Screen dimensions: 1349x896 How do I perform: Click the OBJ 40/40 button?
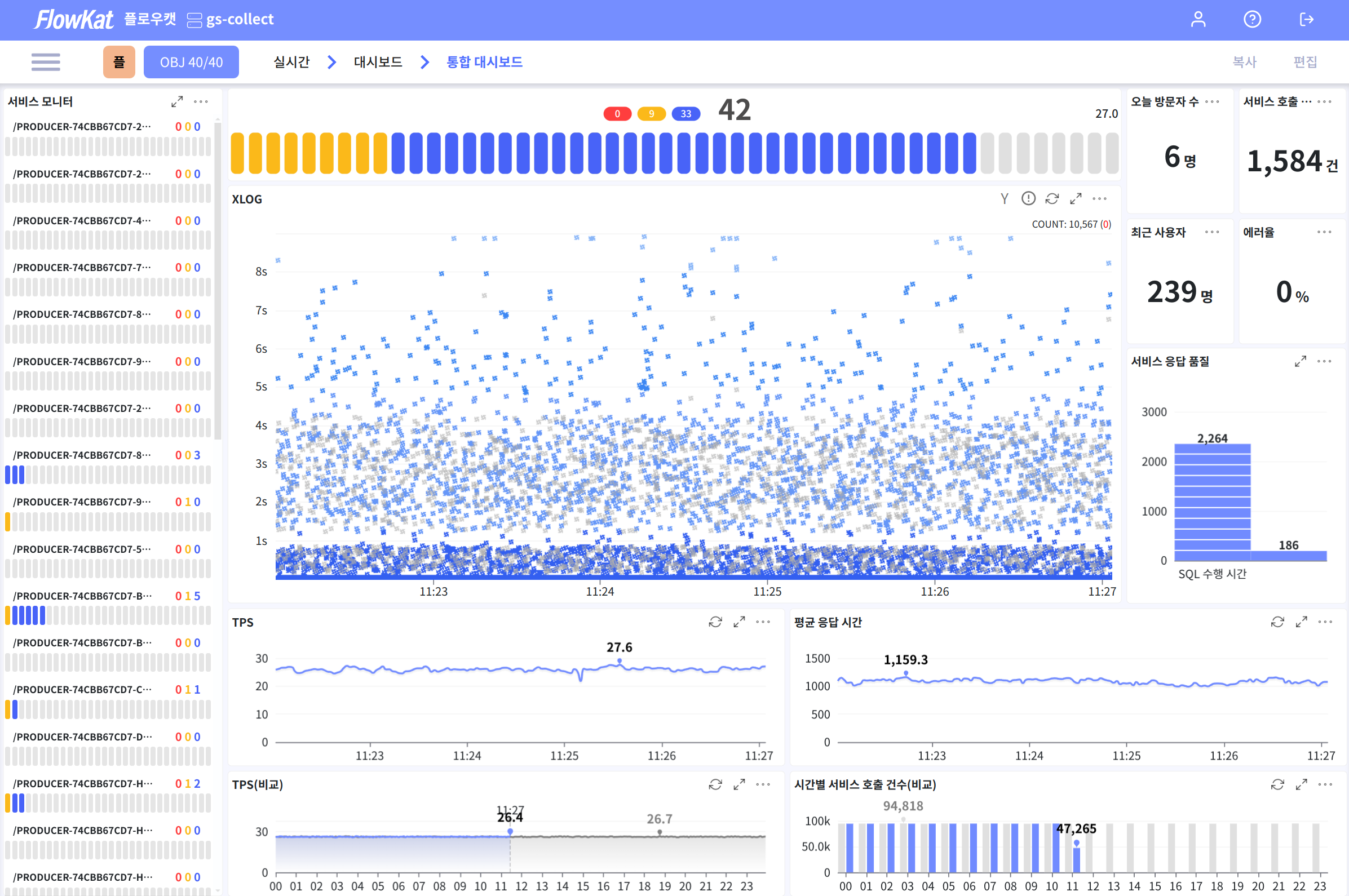(191, 62)
